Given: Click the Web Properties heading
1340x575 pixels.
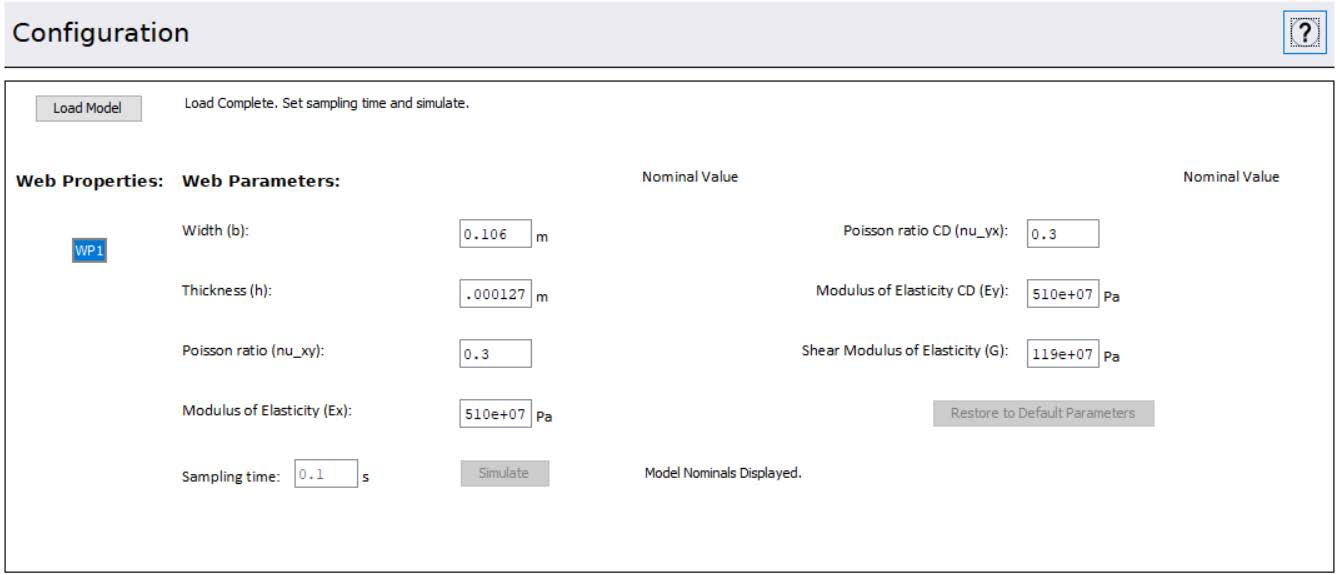Looking at the screenshot, I should 90,182.
